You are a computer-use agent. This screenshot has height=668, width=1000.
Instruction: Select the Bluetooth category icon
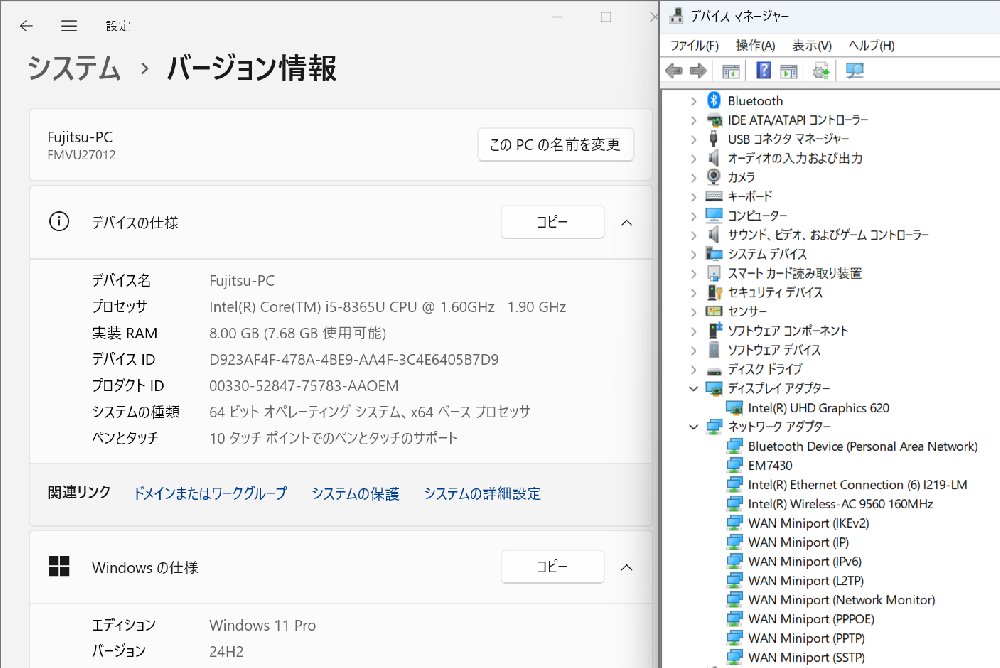point(714,100)
